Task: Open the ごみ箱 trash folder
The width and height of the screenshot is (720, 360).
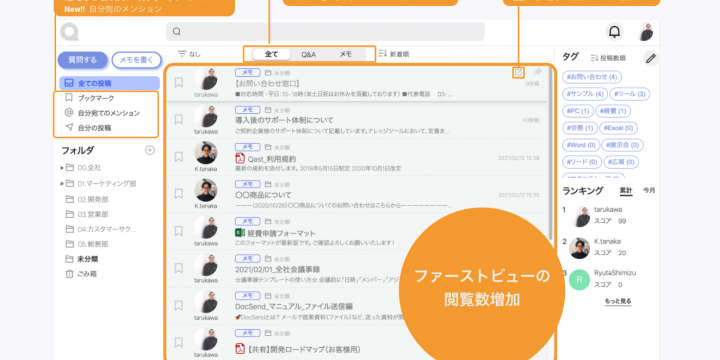Action: [x=81, y=274]
